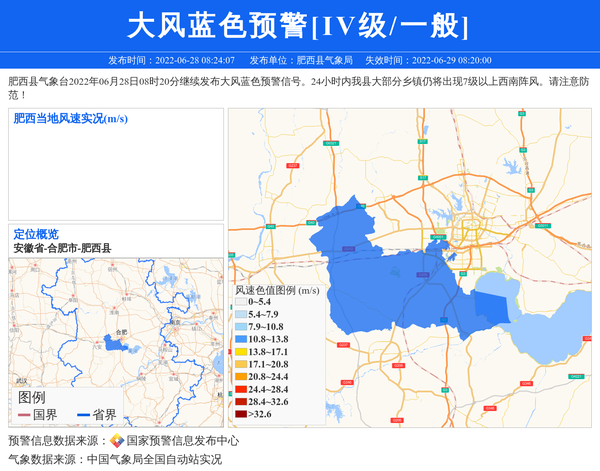This screenshot has height=471, width=600.
Task: Click the >32.6 dark red legend swatch
Action: pyautogui.click(x=241, y=414)
